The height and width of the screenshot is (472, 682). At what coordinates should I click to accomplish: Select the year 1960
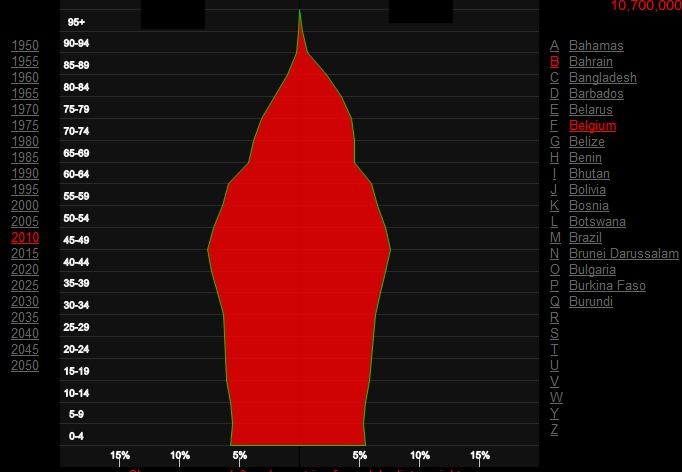(25, 77)
